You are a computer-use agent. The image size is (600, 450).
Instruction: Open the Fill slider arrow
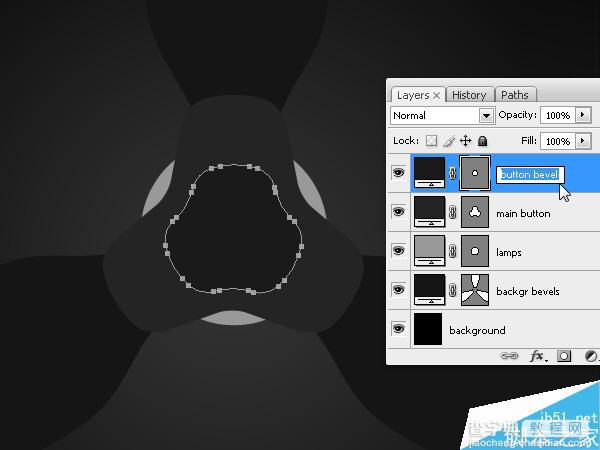coord(583,141)
